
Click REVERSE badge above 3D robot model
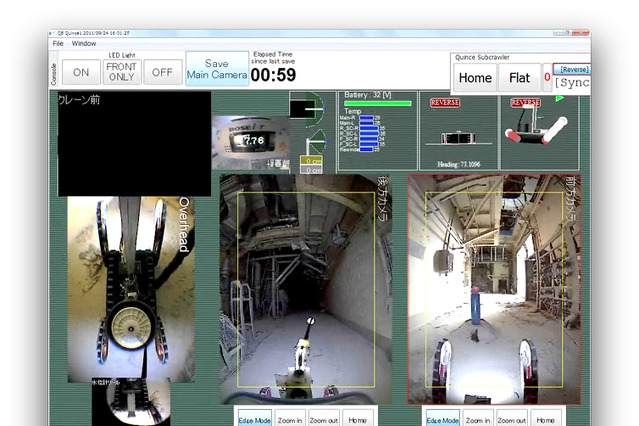click(x=526, y=103)
